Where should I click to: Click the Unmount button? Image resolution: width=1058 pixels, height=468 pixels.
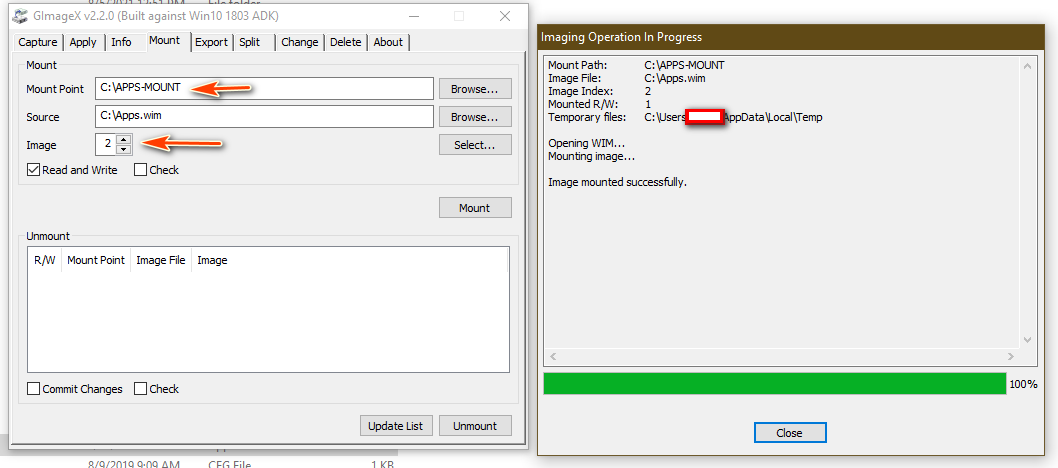point(475,426)
